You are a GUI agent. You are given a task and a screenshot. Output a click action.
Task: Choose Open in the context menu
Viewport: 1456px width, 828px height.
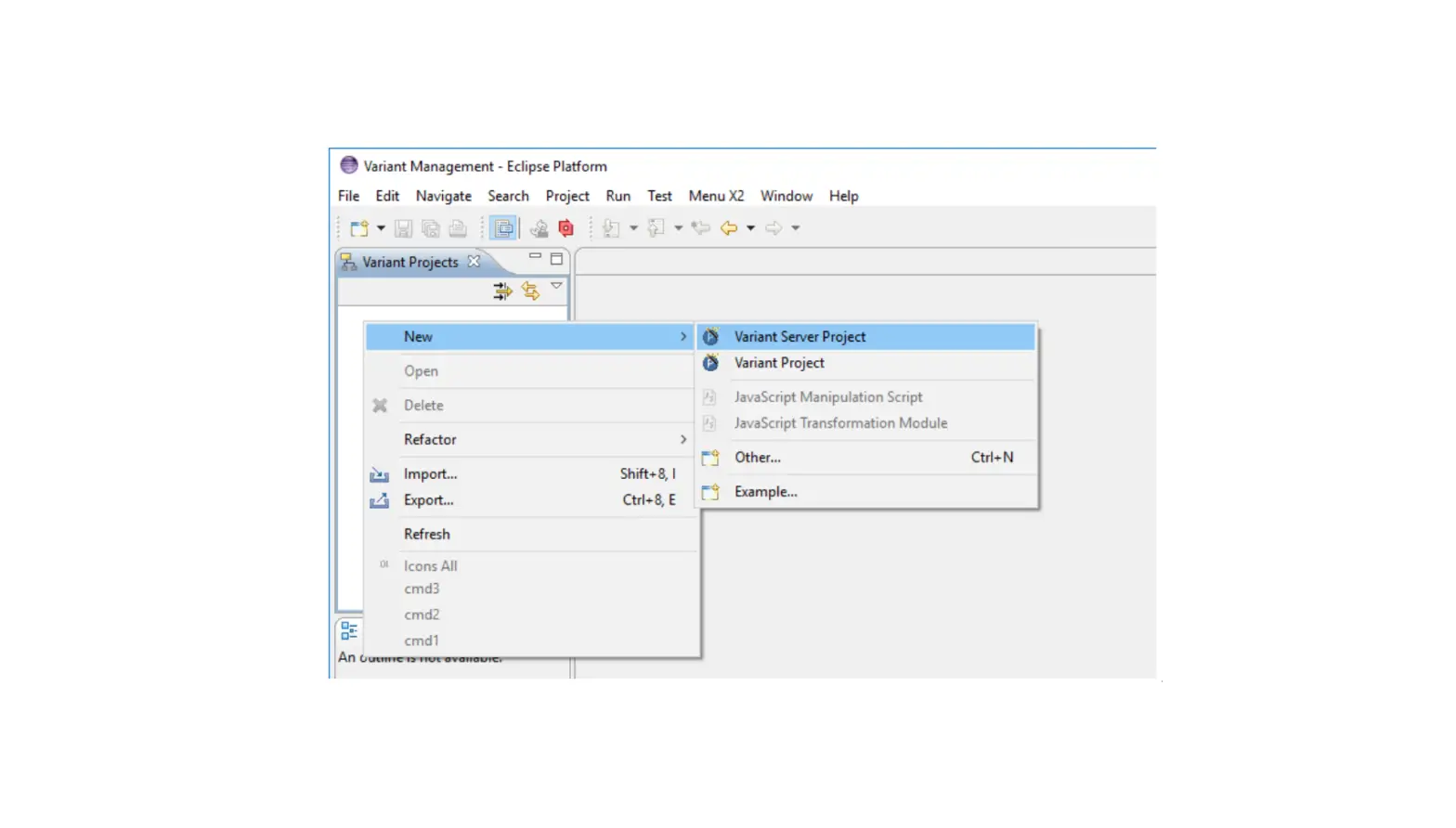pyautogui.click(x=529, y=371)
